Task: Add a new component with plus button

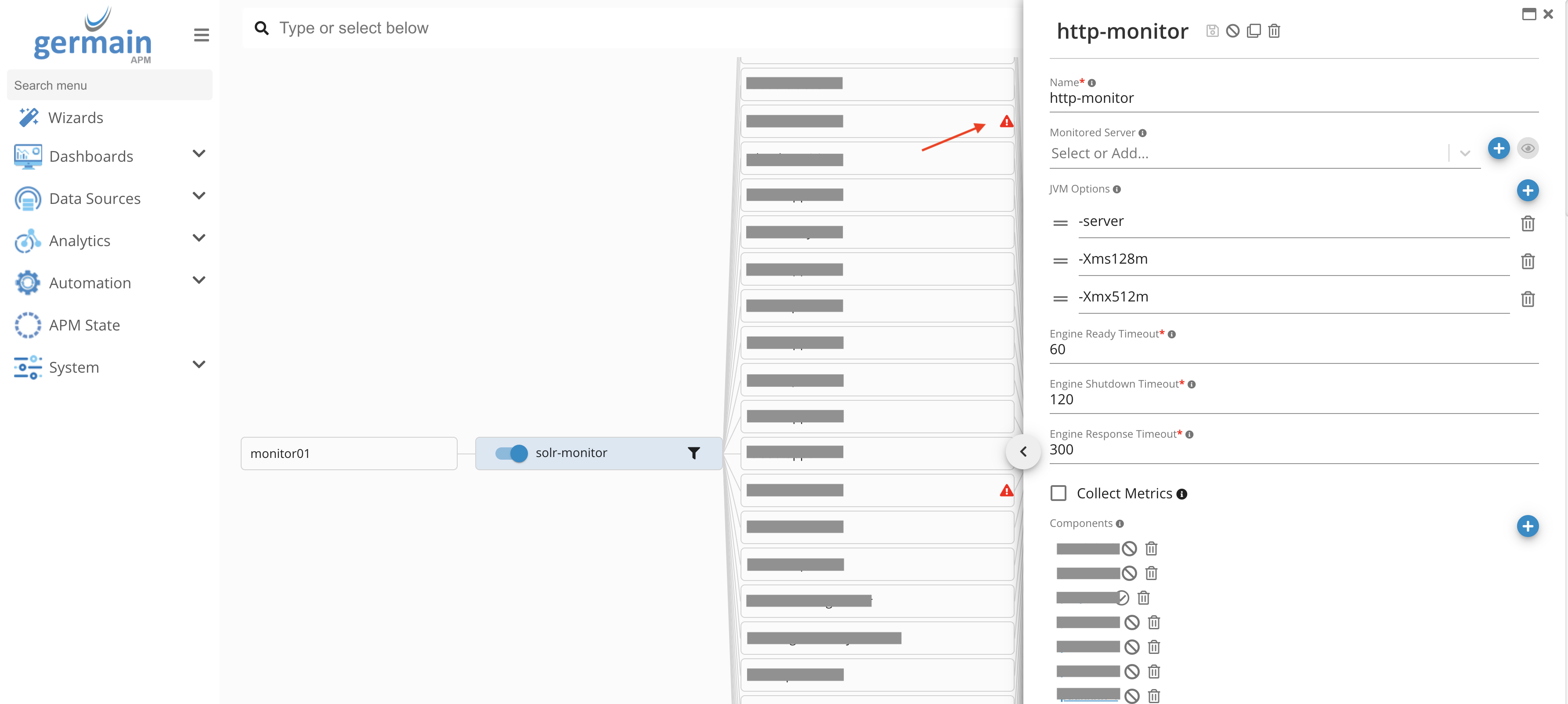Action: pos(1527,526)
